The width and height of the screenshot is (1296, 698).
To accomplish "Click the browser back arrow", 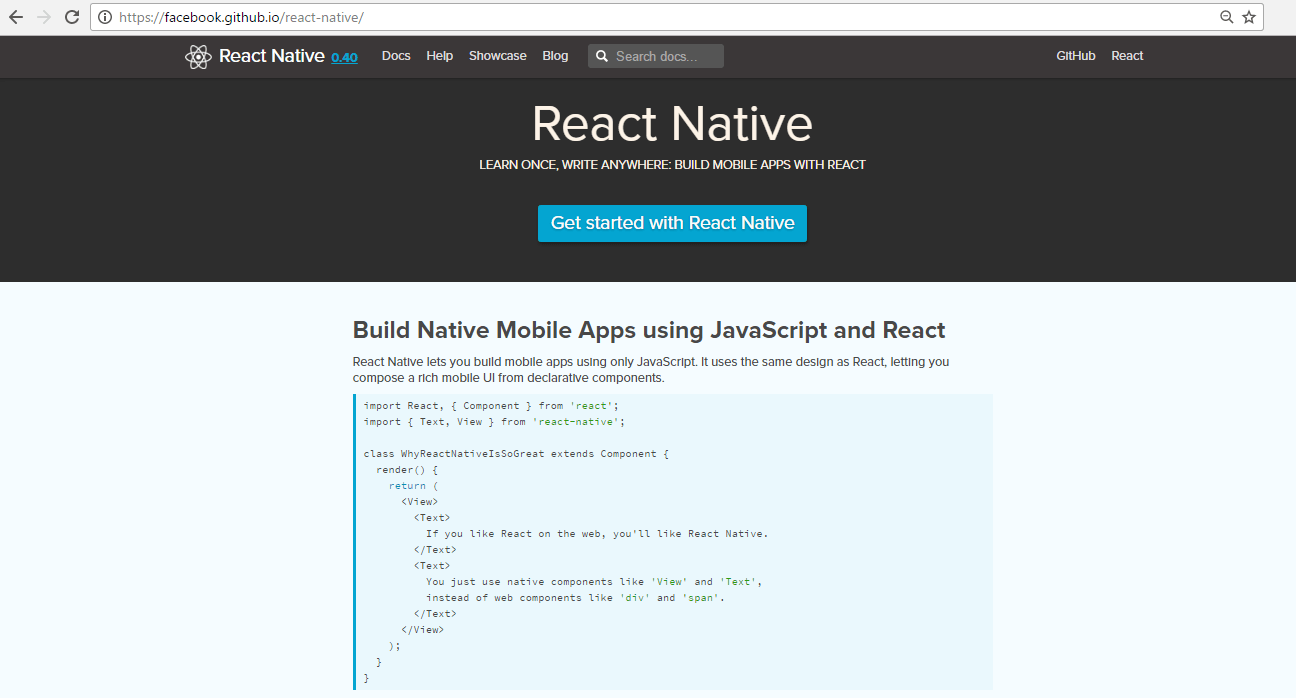I will [16, 17].
